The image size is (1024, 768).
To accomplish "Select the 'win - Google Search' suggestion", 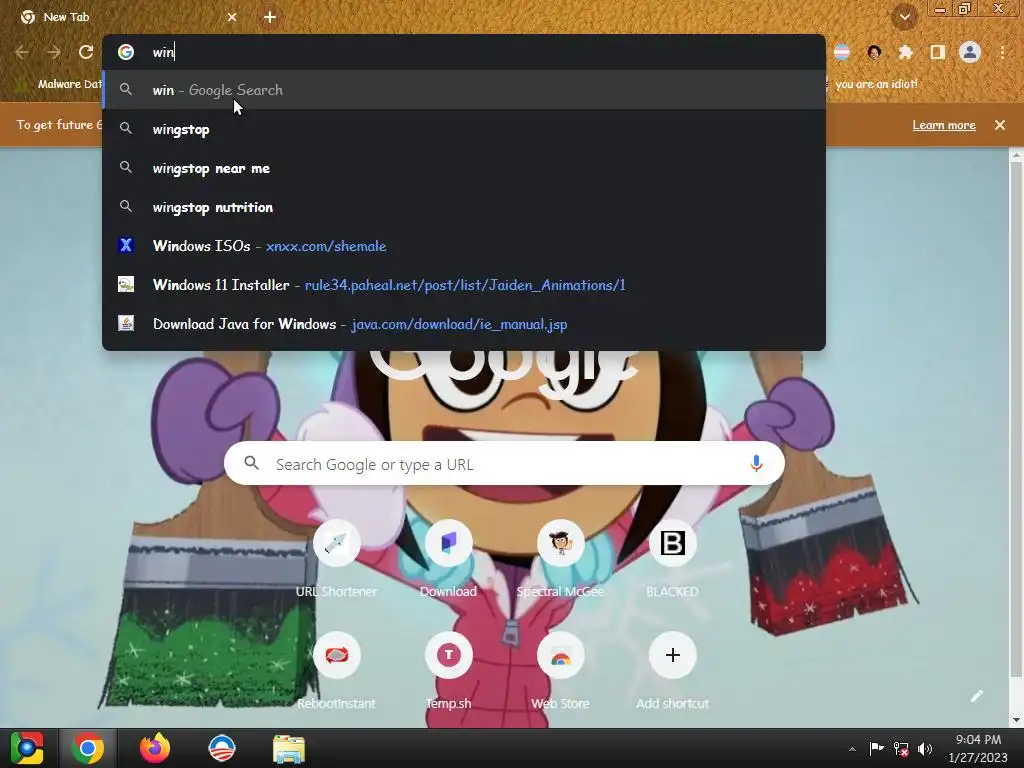I will (x=464, y=90).
